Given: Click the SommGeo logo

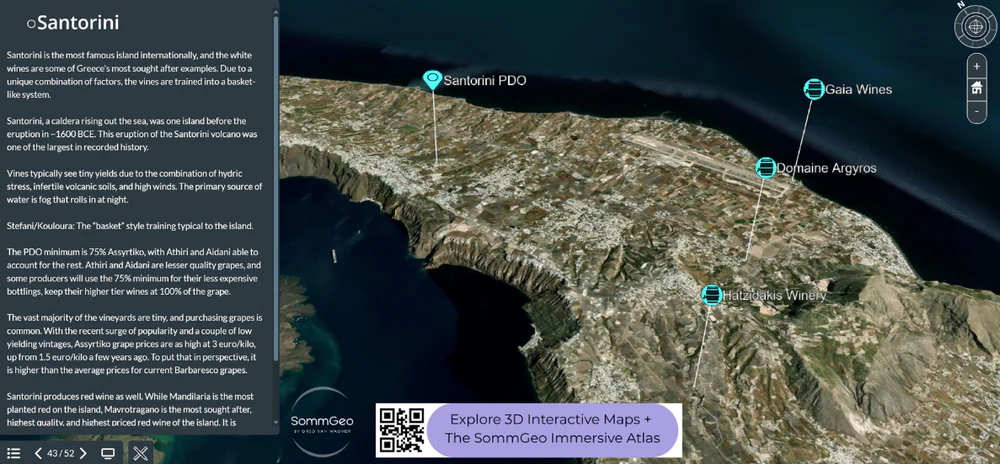Looking at the screenshot, I should 322,422.
